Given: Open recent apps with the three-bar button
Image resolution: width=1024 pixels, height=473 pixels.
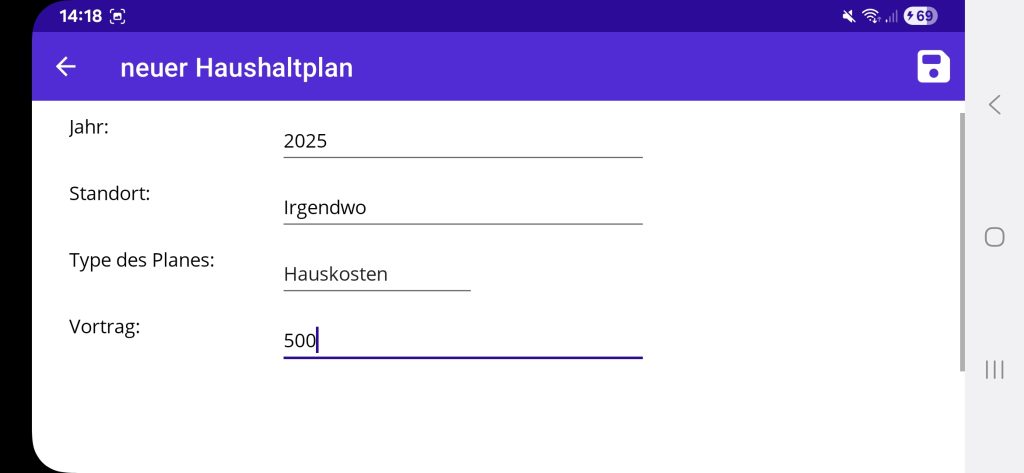Looking at the screenshot, I should [x=994, y=370].
